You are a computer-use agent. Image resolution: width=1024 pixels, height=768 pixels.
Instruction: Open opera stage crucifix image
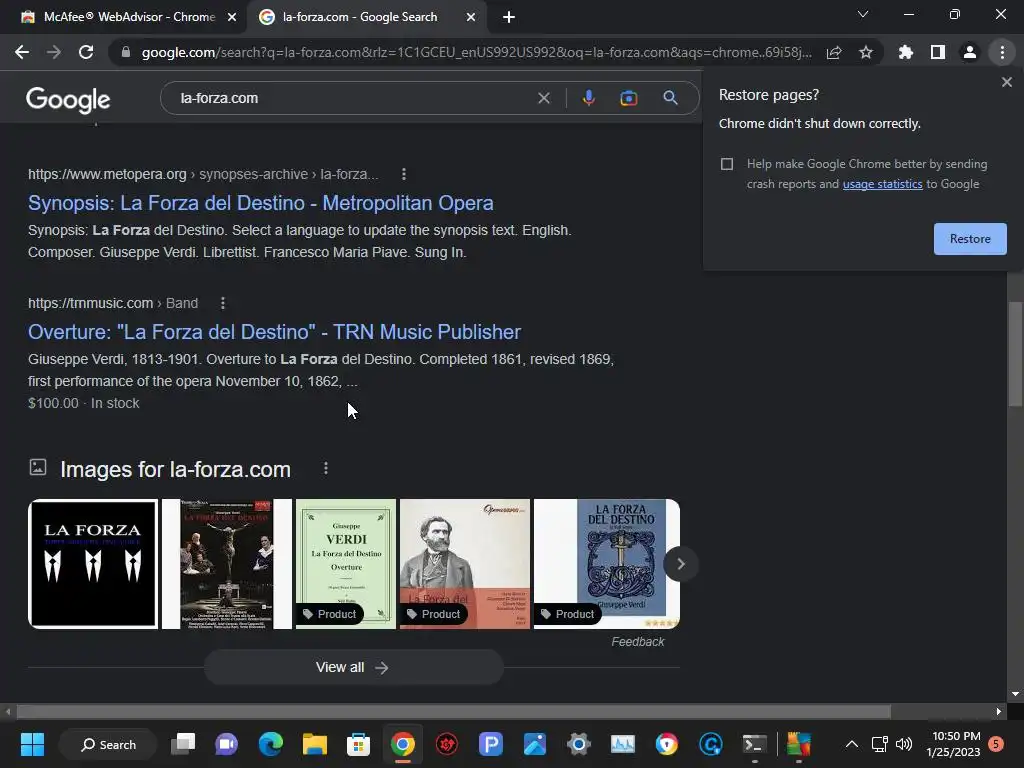coord(227,564)
